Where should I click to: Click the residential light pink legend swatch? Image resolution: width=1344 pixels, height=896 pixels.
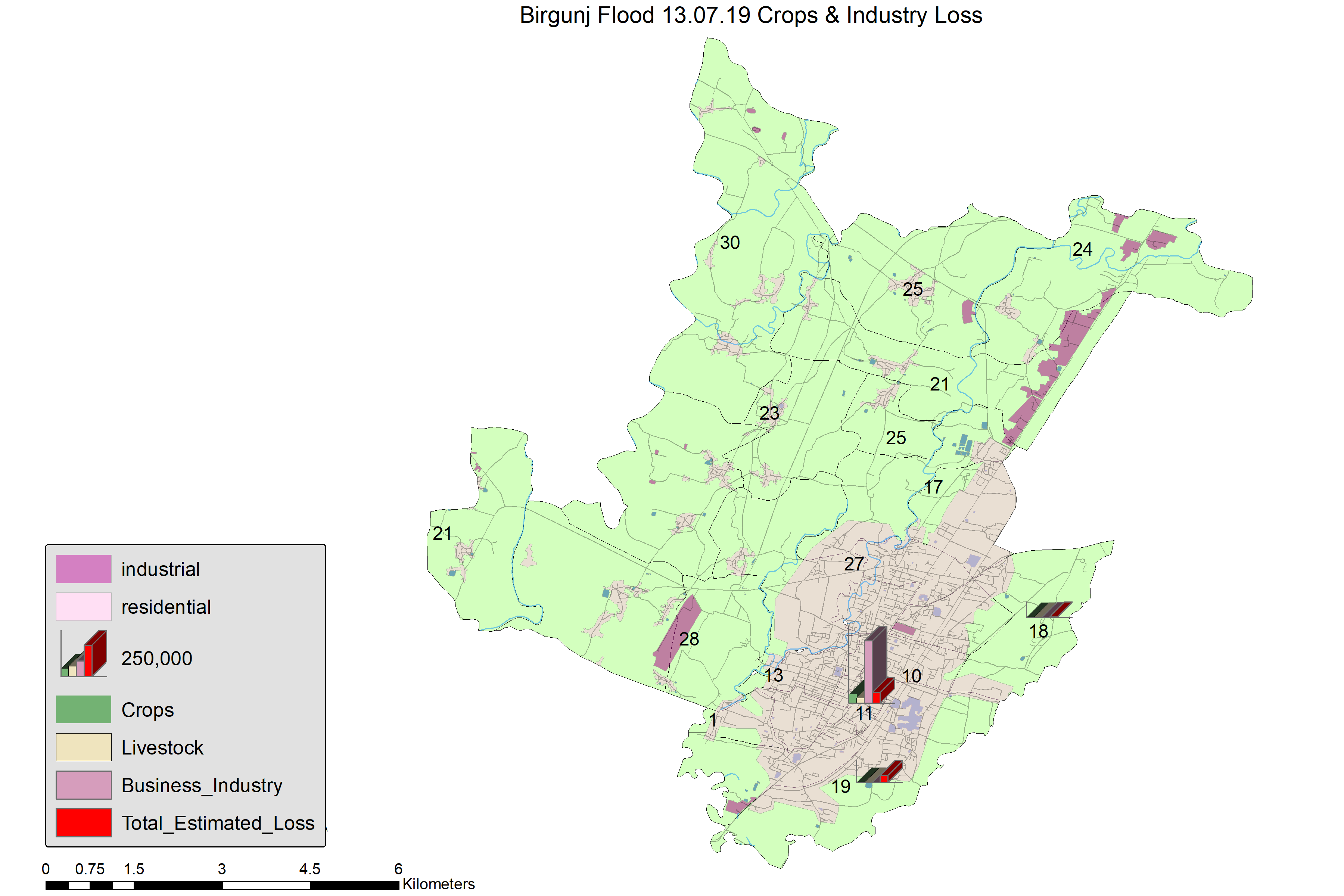(83, 606)
